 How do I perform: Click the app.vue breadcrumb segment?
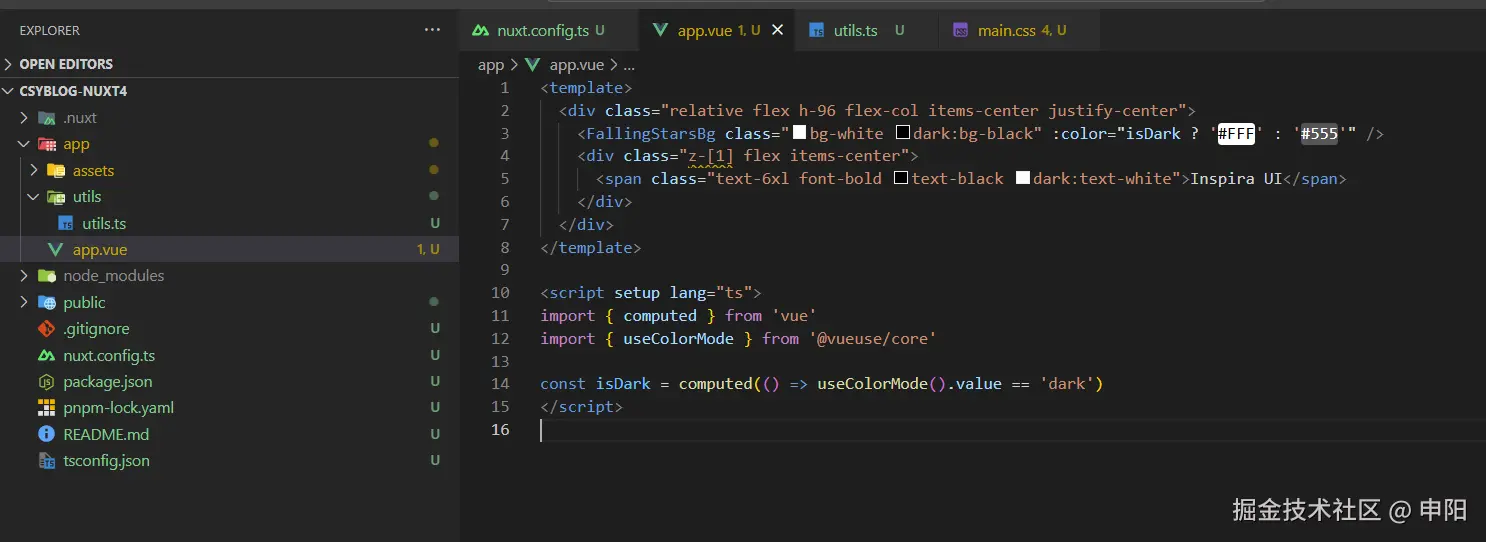[577, 65]
